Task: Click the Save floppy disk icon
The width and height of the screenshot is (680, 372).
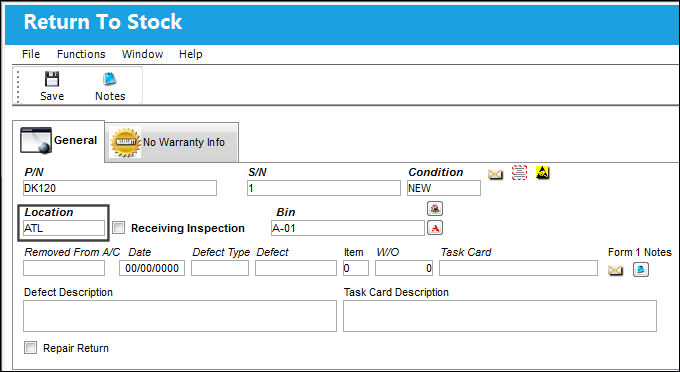Action: coord(52,79)
